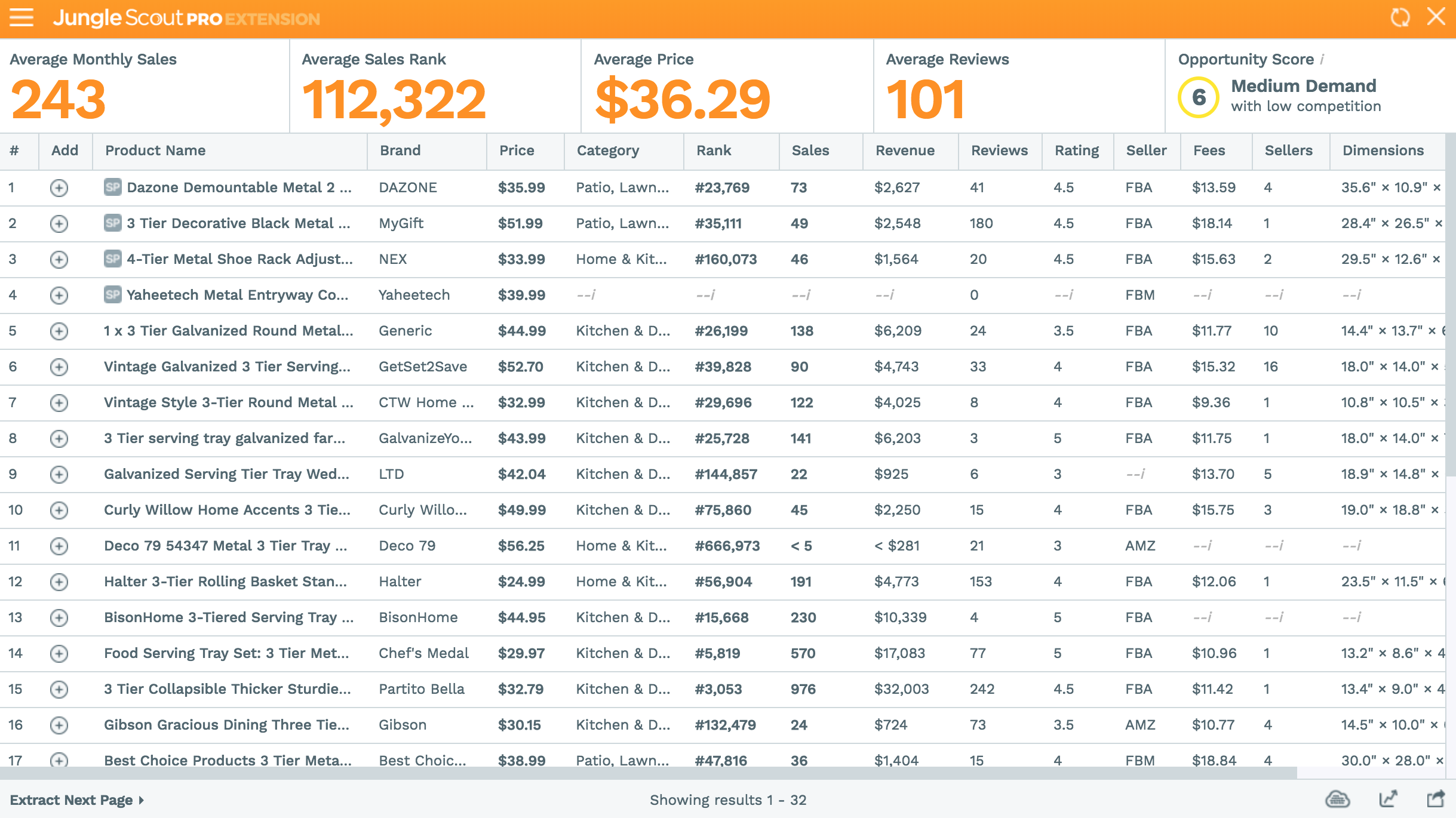
Task: Add Dazone Demountable Metal product
Action: [59, 188]
